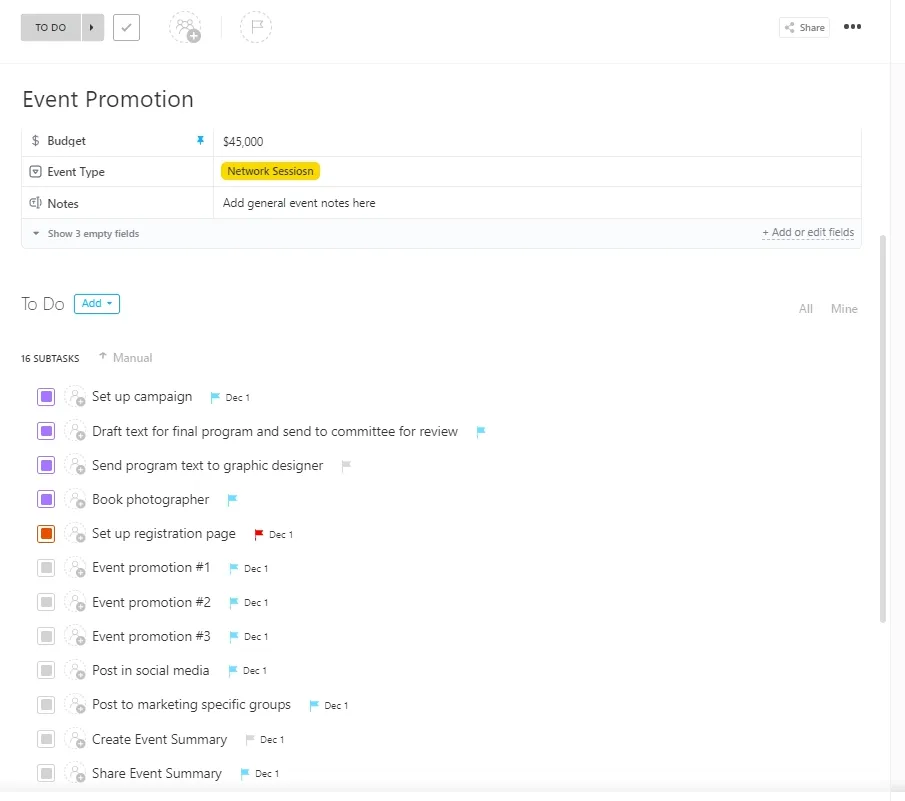The image size is (905, 801).
Task: Click the flag on Post to marketing groups
Action: point(314,705)
